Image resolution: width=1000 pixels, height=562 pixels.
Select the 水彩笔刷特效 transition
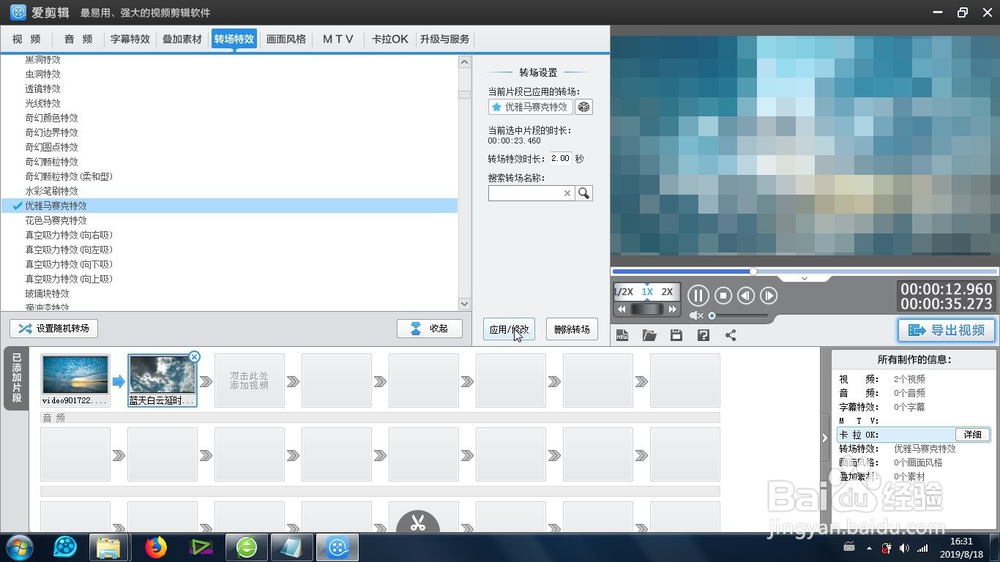coord(52,191)
